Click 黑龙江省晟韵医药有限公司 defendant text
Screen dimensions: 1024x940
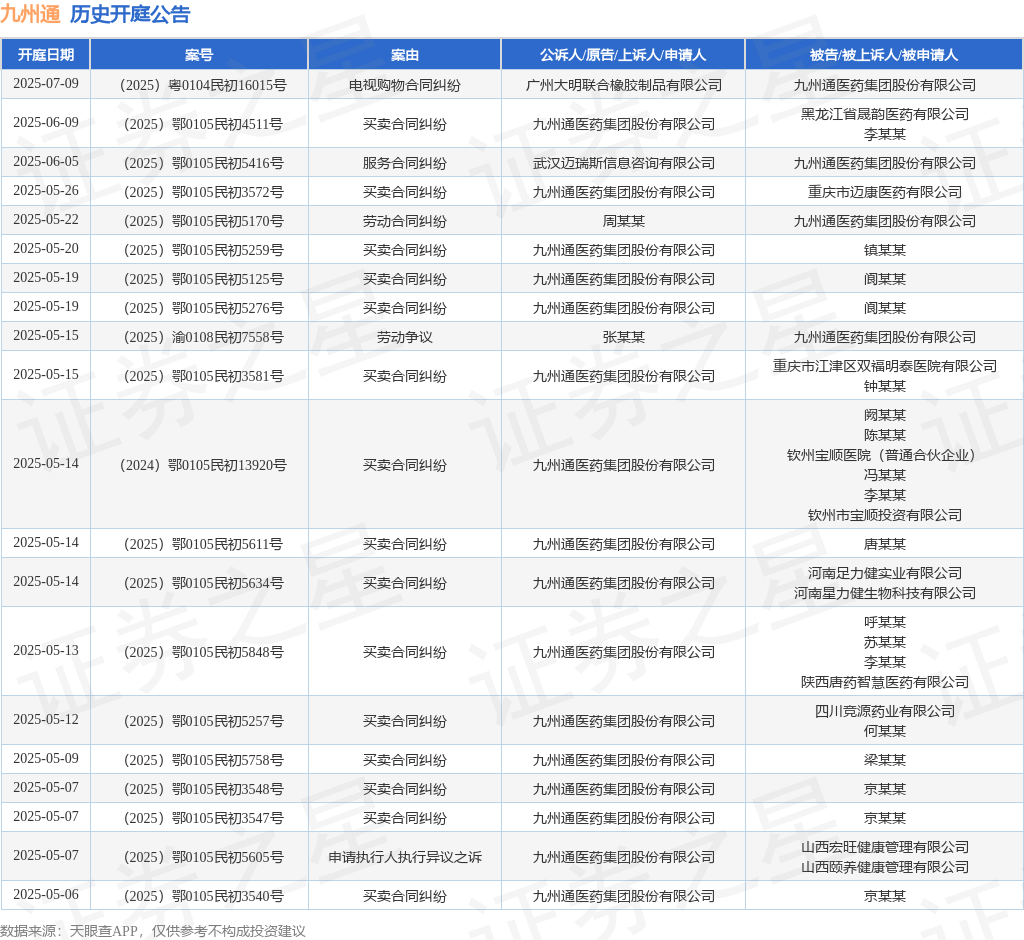coord(884,114)
